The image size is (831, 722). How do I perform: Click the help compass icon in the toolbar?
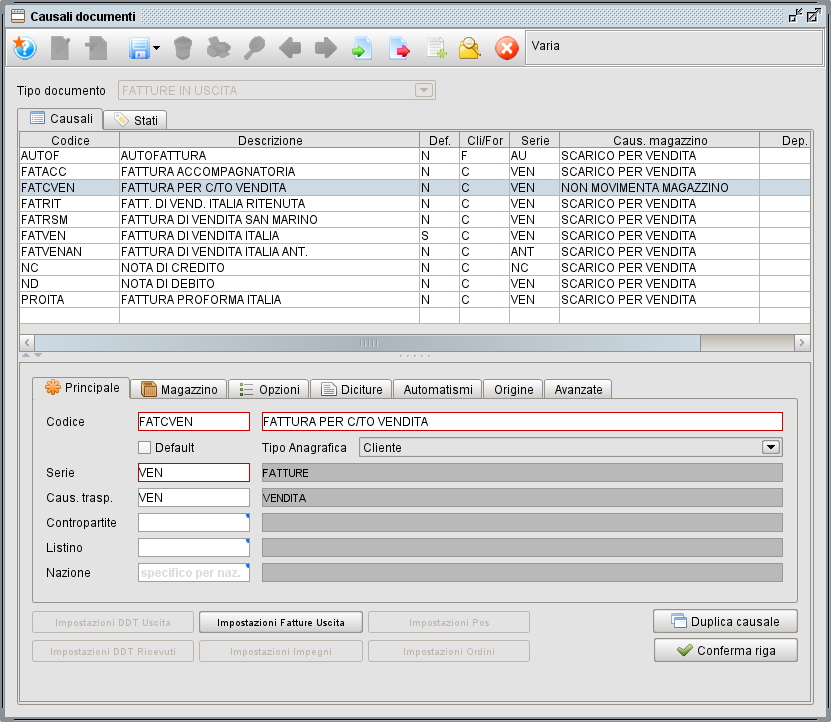point(24,48)
